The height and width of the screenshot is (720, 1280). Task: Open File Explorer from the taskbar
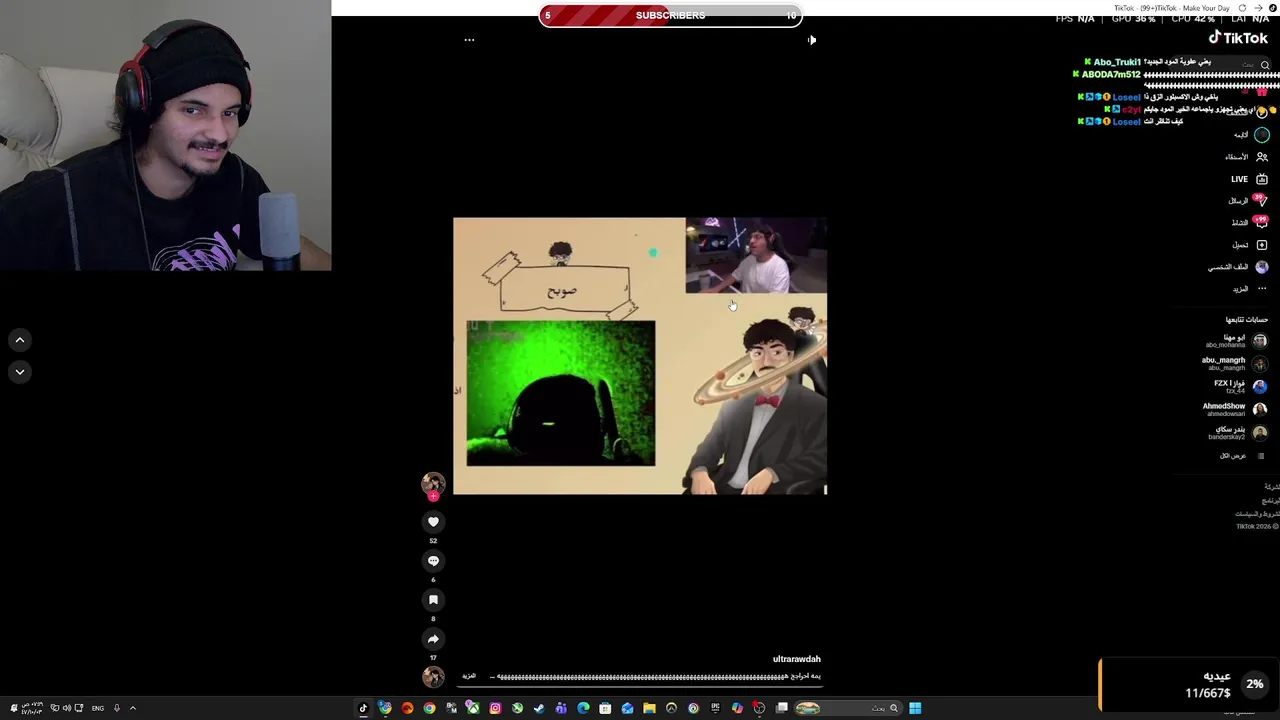(649, 708)
